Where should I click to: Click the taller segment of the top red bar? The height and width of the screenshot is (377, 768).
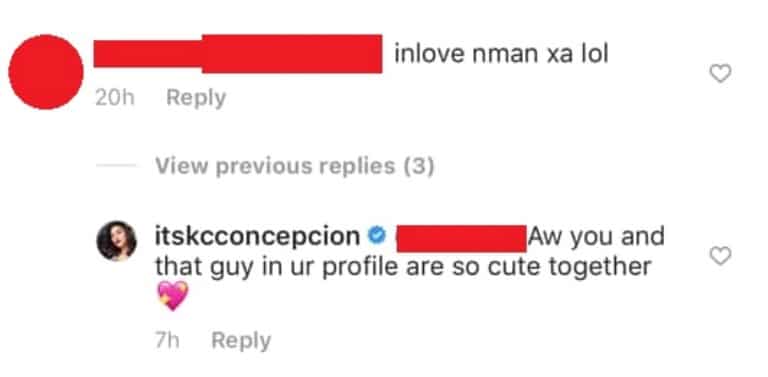(x=292, y=53)
